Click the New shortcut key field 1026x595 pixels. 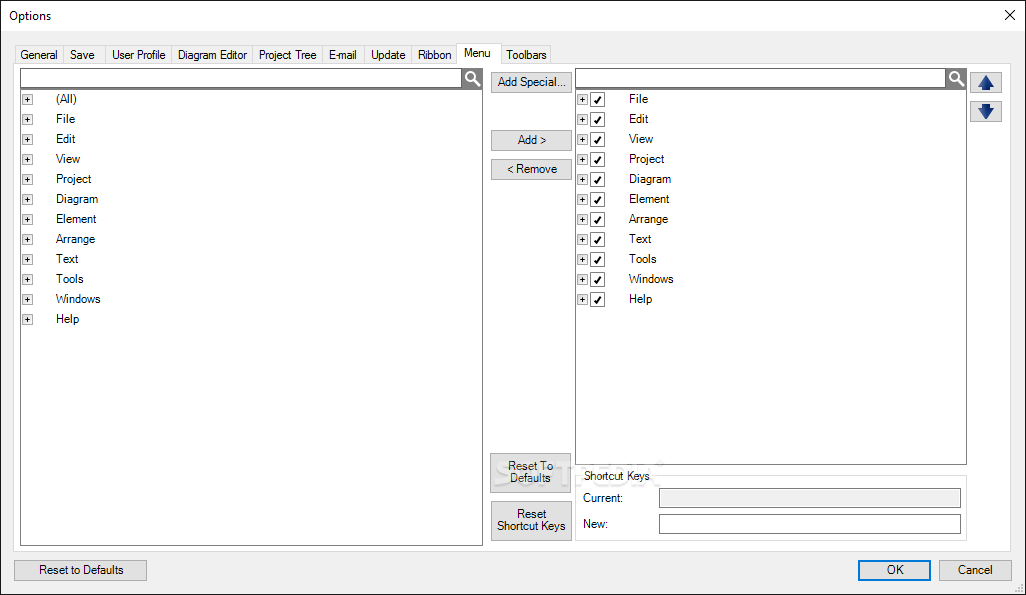point(809,524)
